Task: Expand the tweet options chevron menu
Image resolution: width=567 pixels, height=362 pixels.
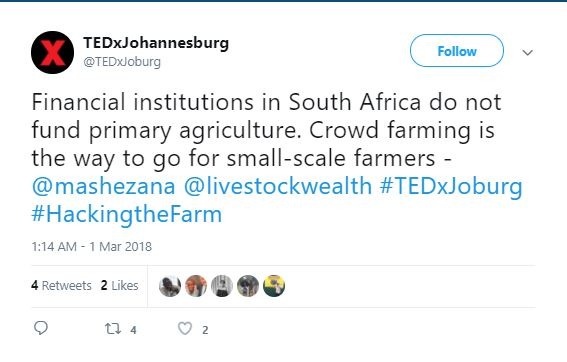Action: (x=528, y=53)
